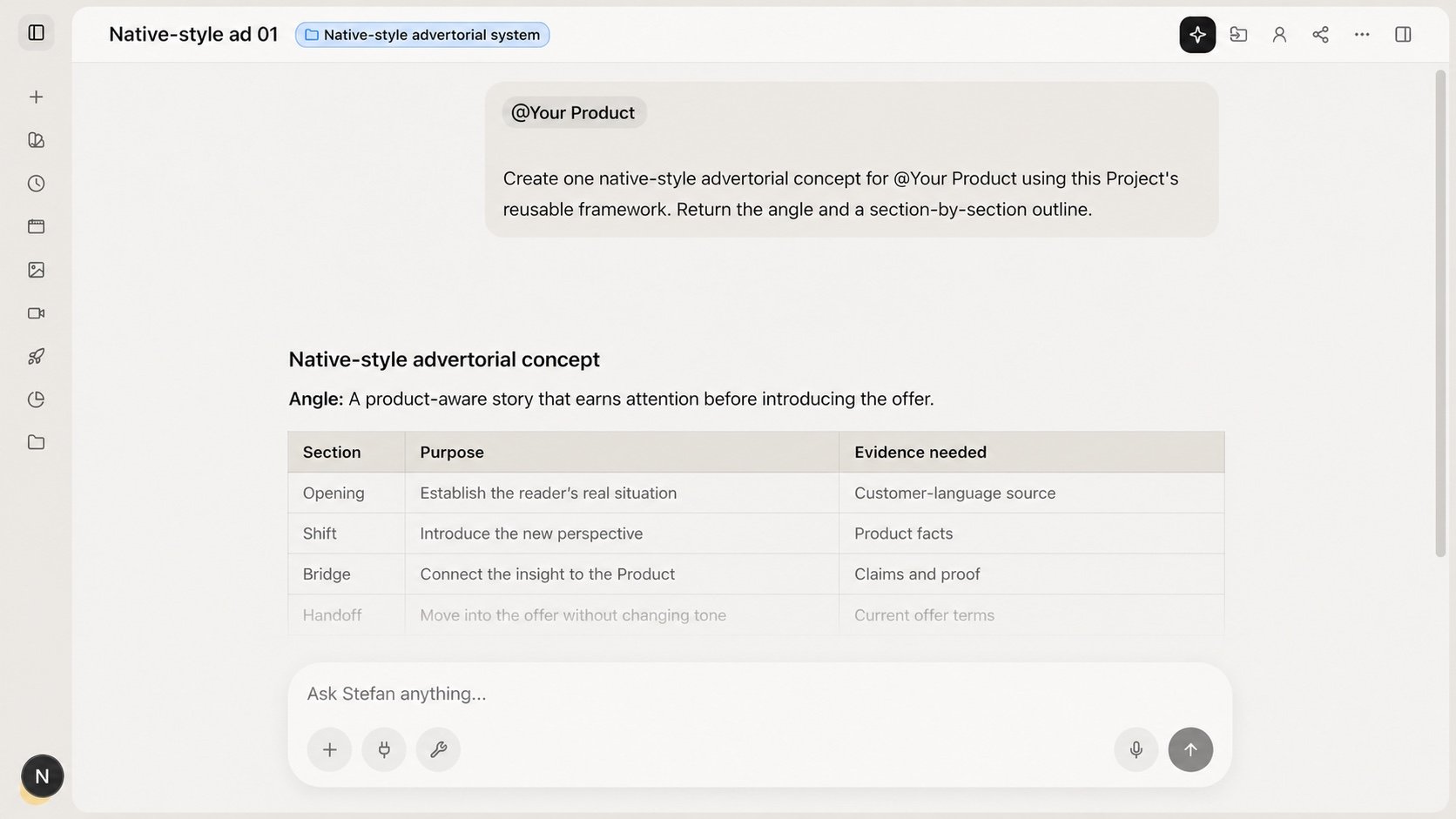Click the @Your Product mention chip
The width and height of the screenshot is (1456, 819).
[573, 112]
